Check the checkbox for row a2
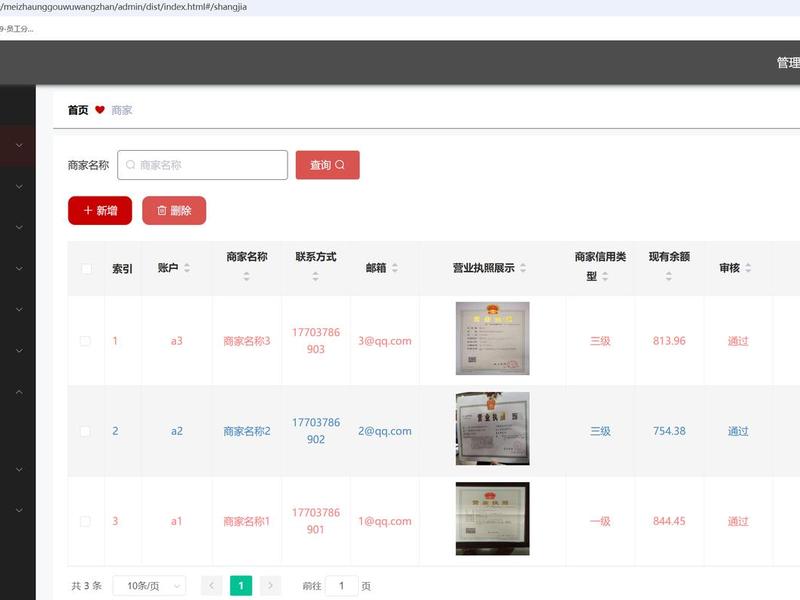 85,431
